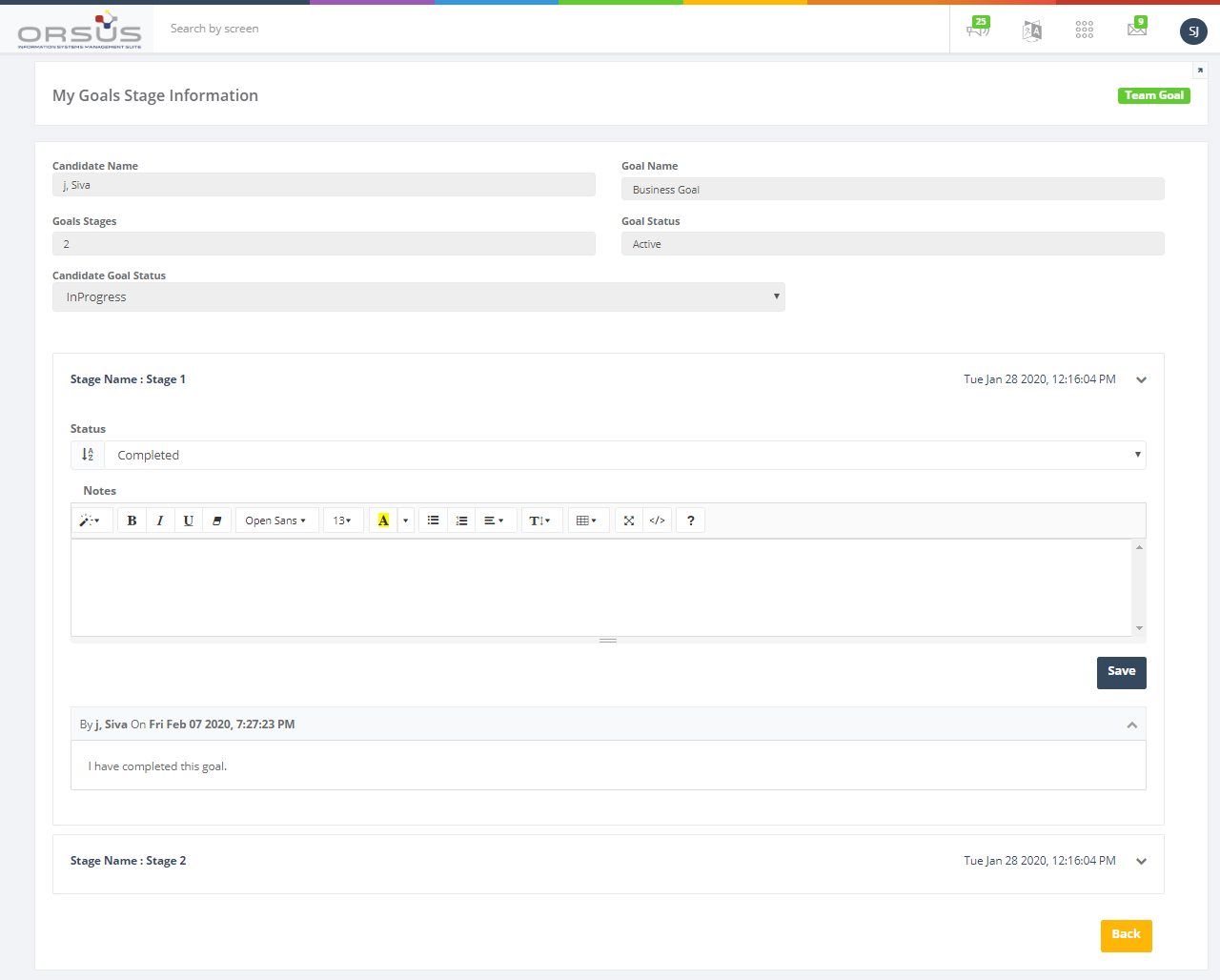This screenshot has width=1220, height=980.
Task: Click the yellow Back button
Action: [1126, 935]
